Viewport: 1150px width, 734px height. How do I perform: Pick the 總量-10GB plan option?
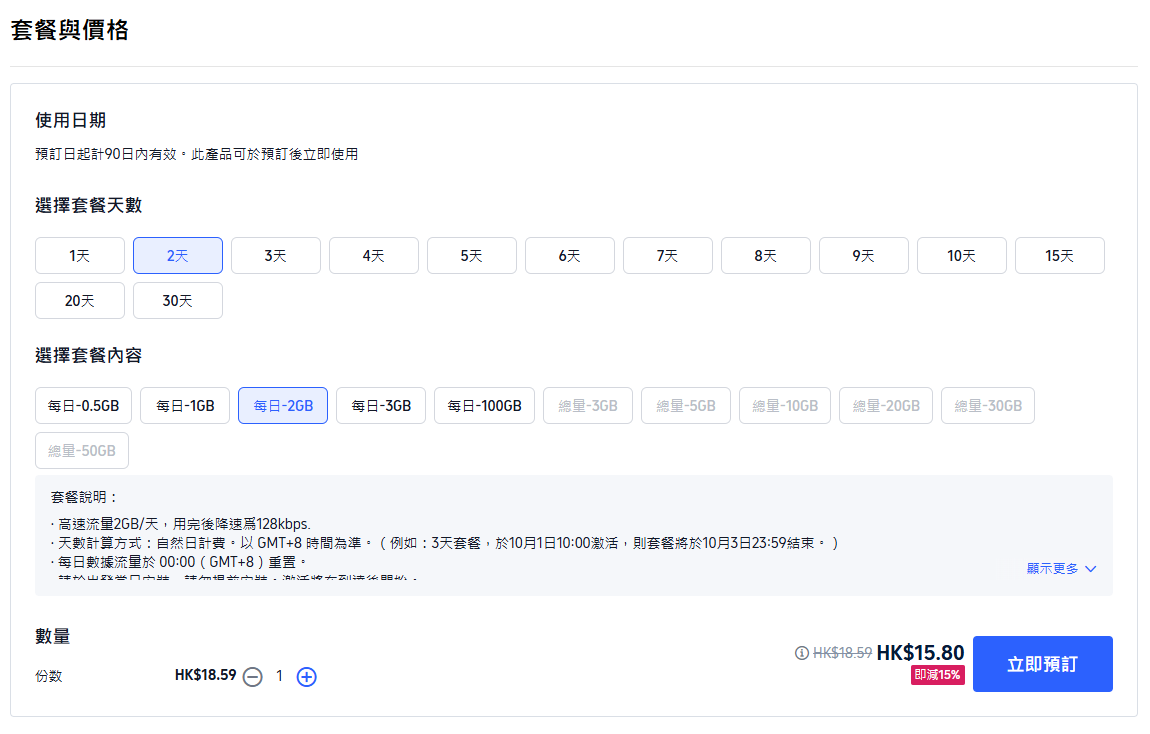tap(785, 405)
